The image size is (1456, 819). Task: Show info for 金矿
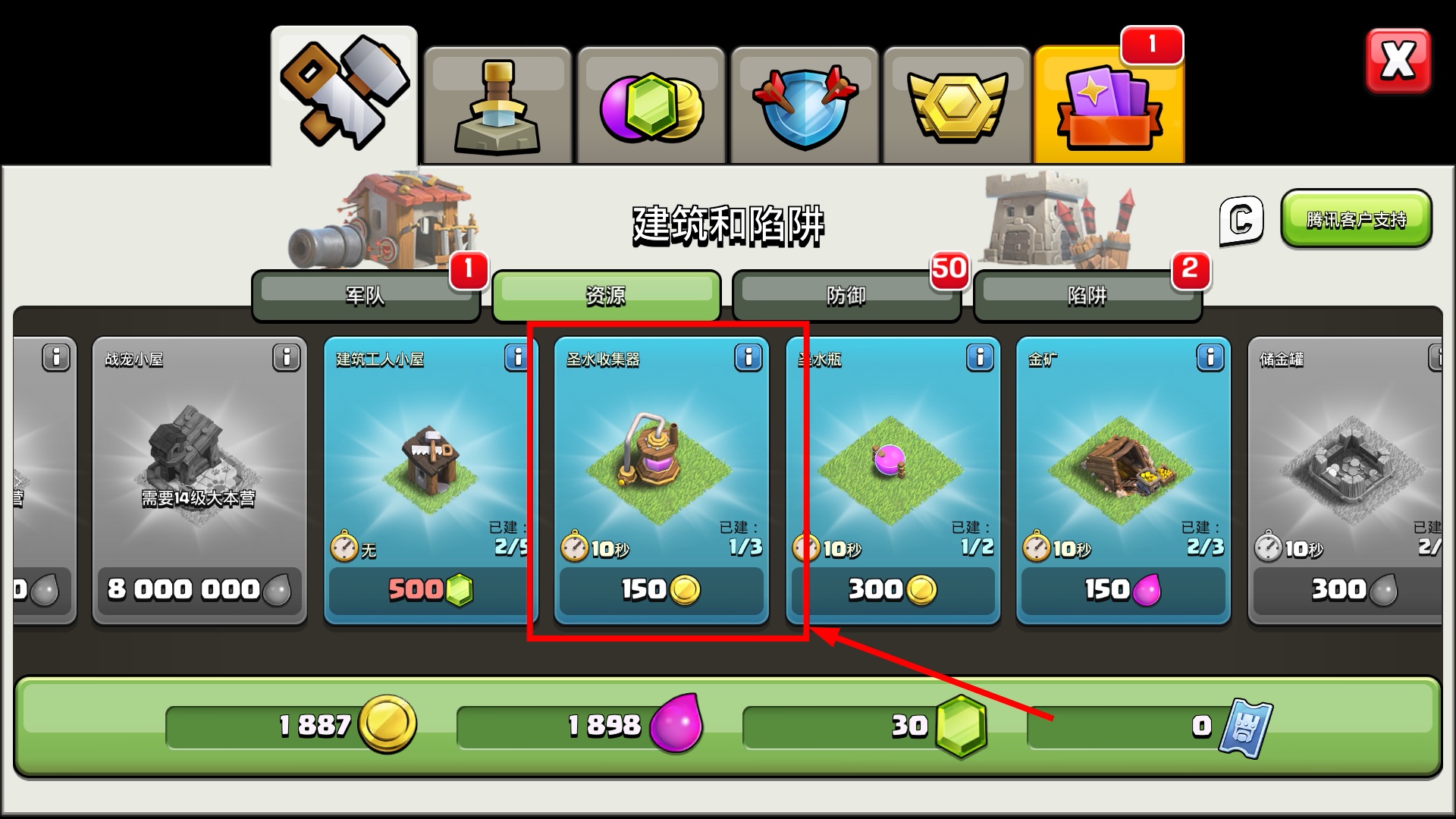point(1210,356)
